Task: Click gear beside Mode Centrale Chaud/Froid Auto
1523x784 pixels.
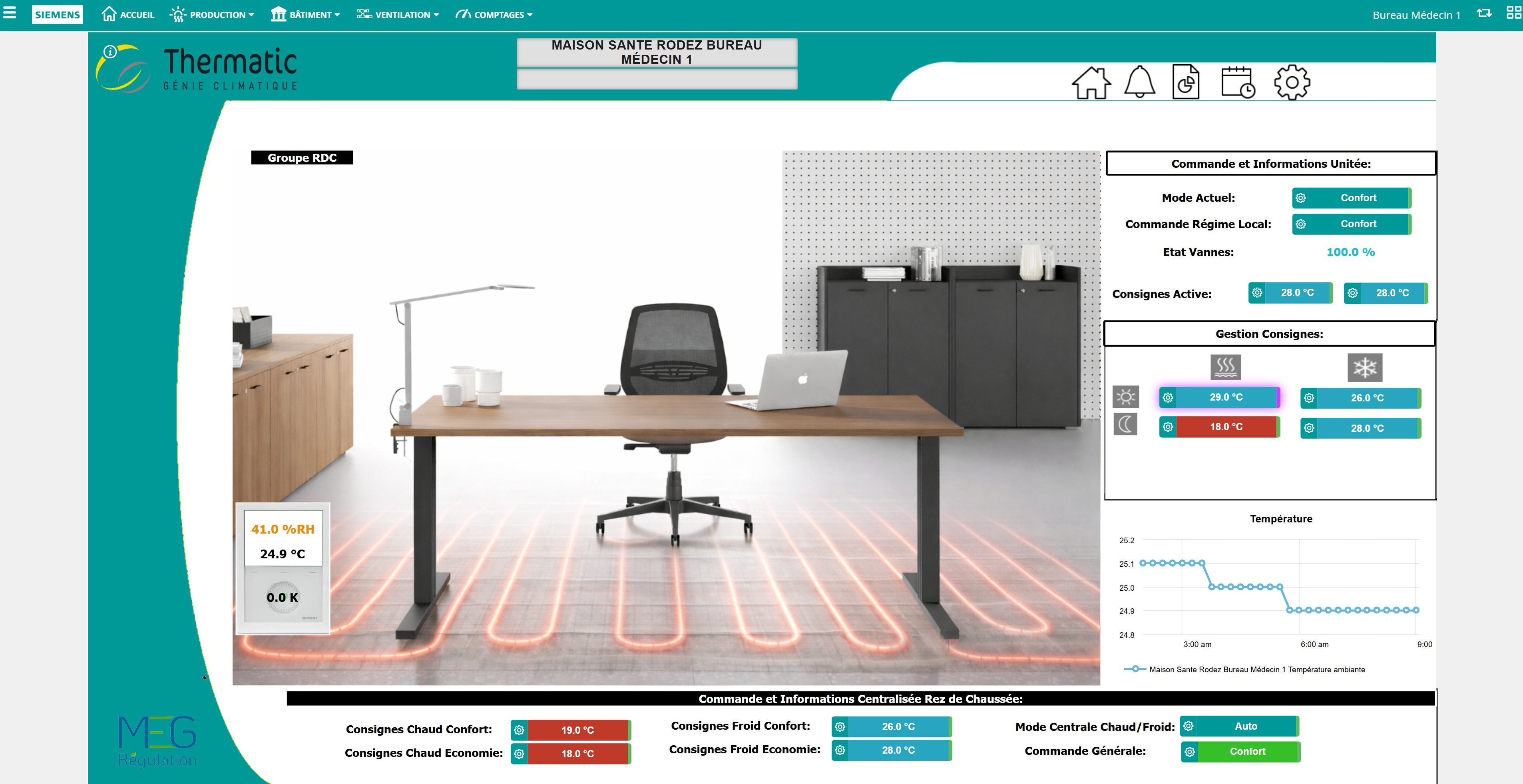Action: pyautogui.click(x=1189, y=726)
